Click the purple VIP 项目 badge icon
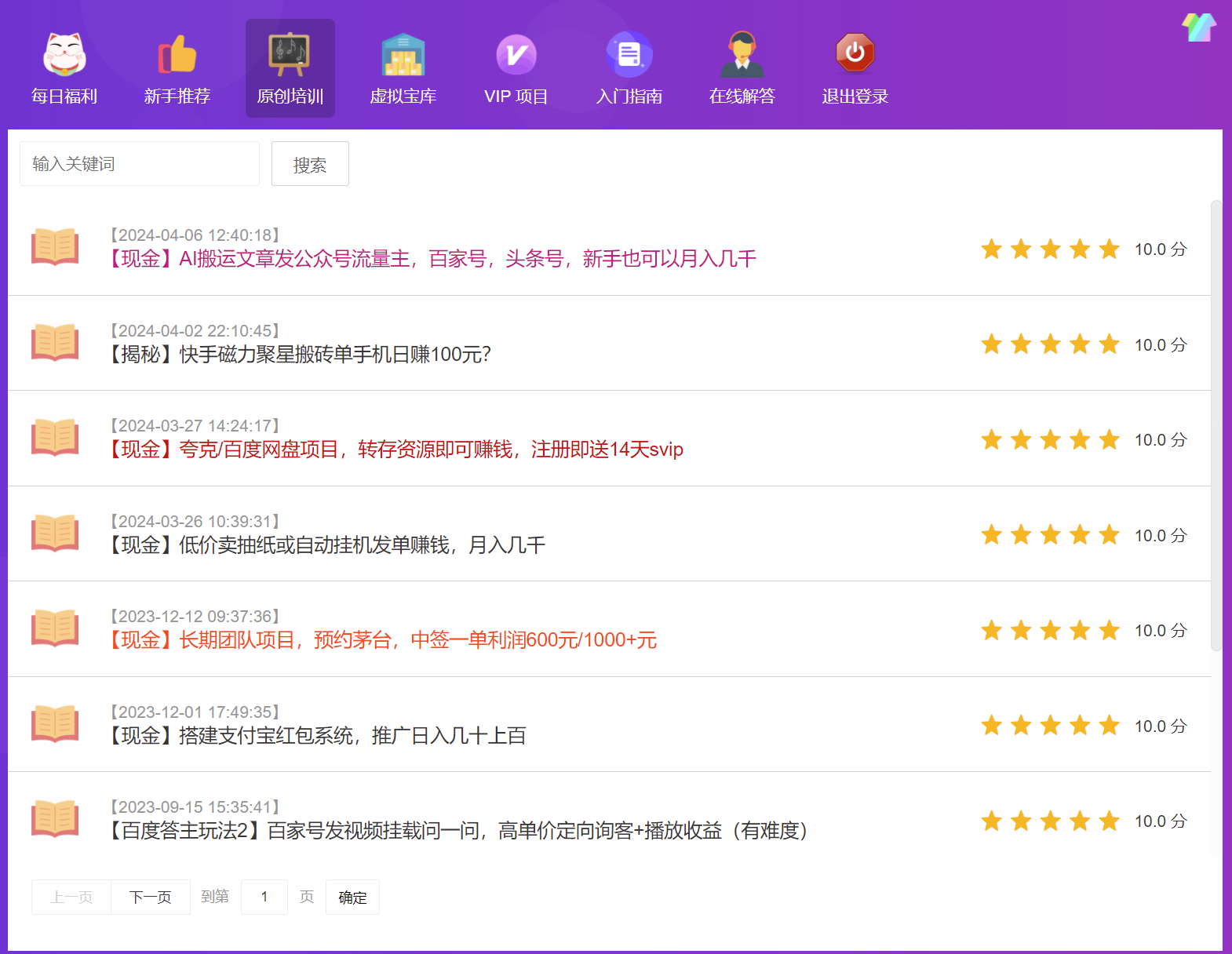The image size is (1232, 954). [x=516, y=54]
